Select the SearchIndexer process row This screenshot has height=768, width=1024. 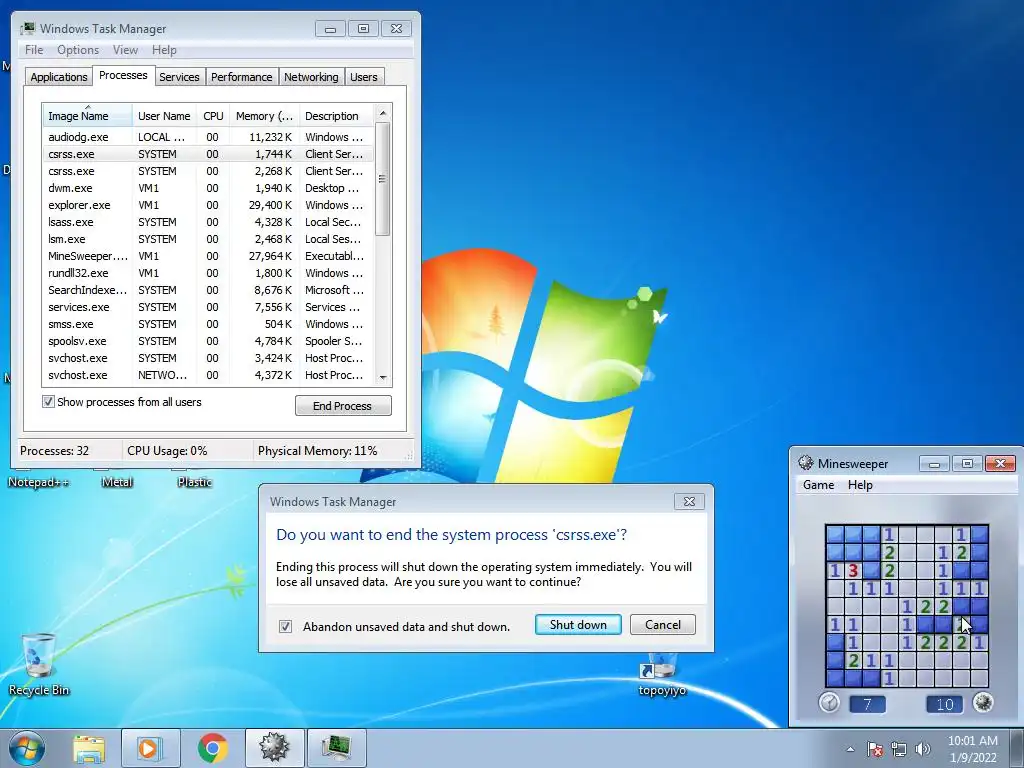point(208,290)
